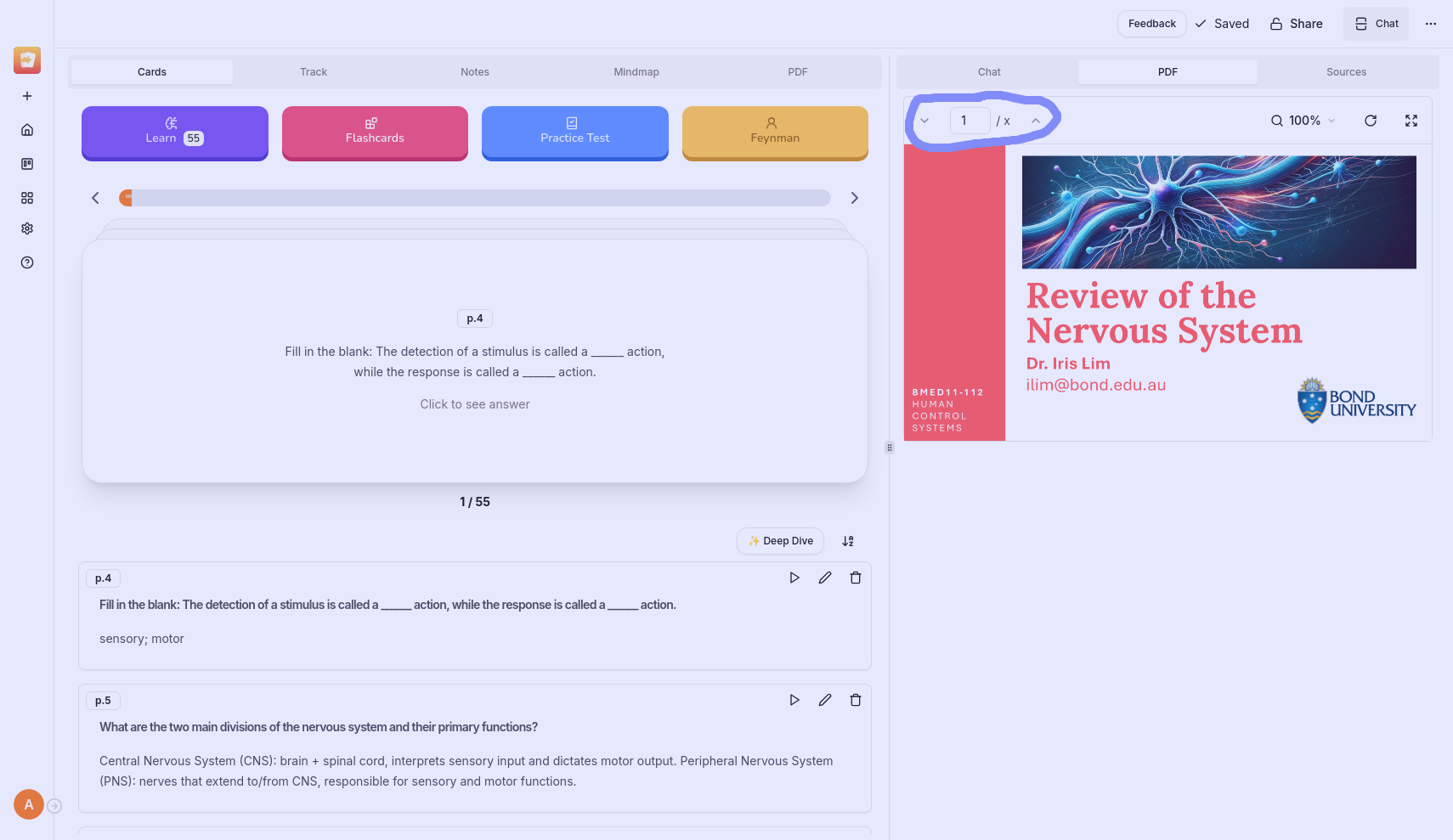
Task: Delete the p.4 fill-in-the-blank card
Action: (856, 578)
